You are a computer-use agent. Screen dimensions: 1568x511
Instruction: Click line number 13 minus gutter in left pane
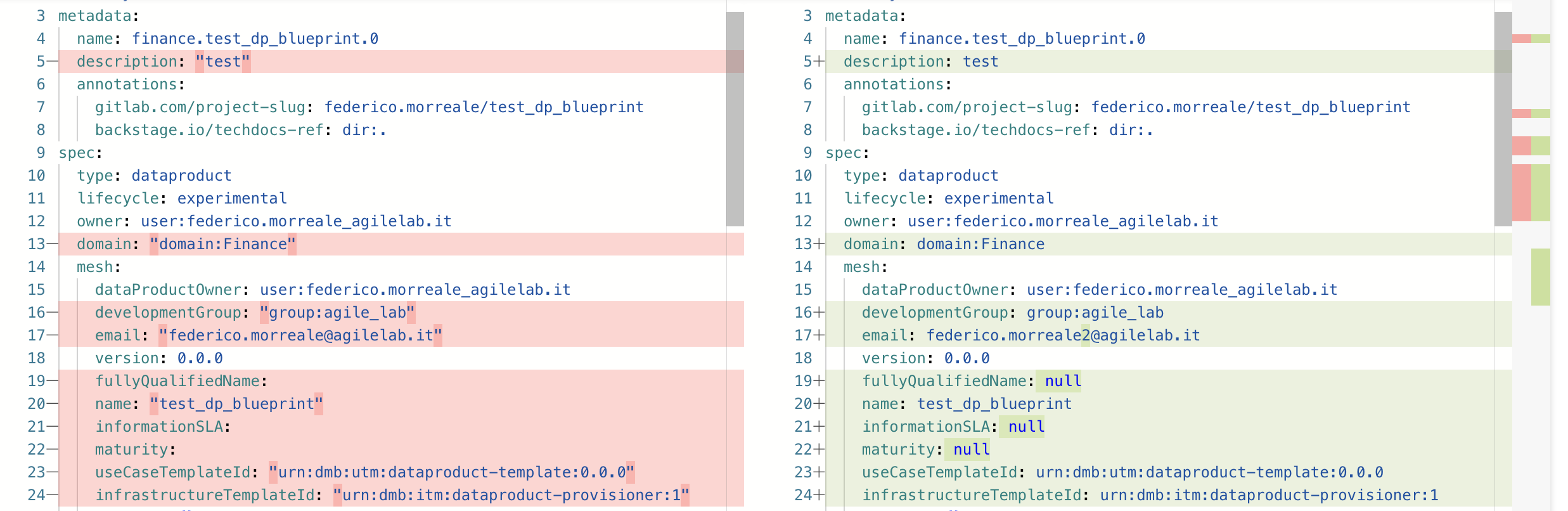(x=42, y=244)
